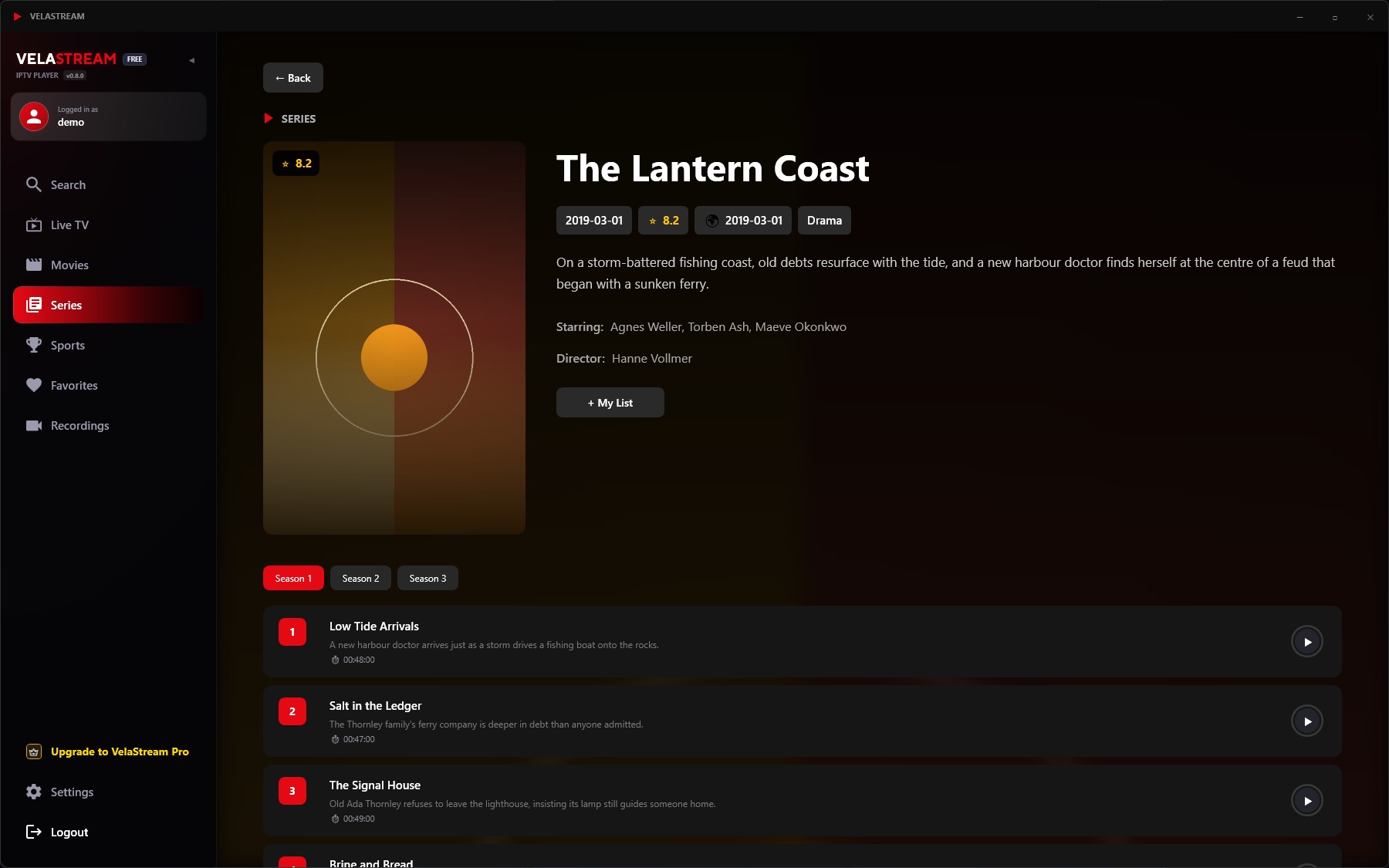Click the 8.2 rating badge on poster
Screen dimensions: 1389x868
tap(296, 164)
